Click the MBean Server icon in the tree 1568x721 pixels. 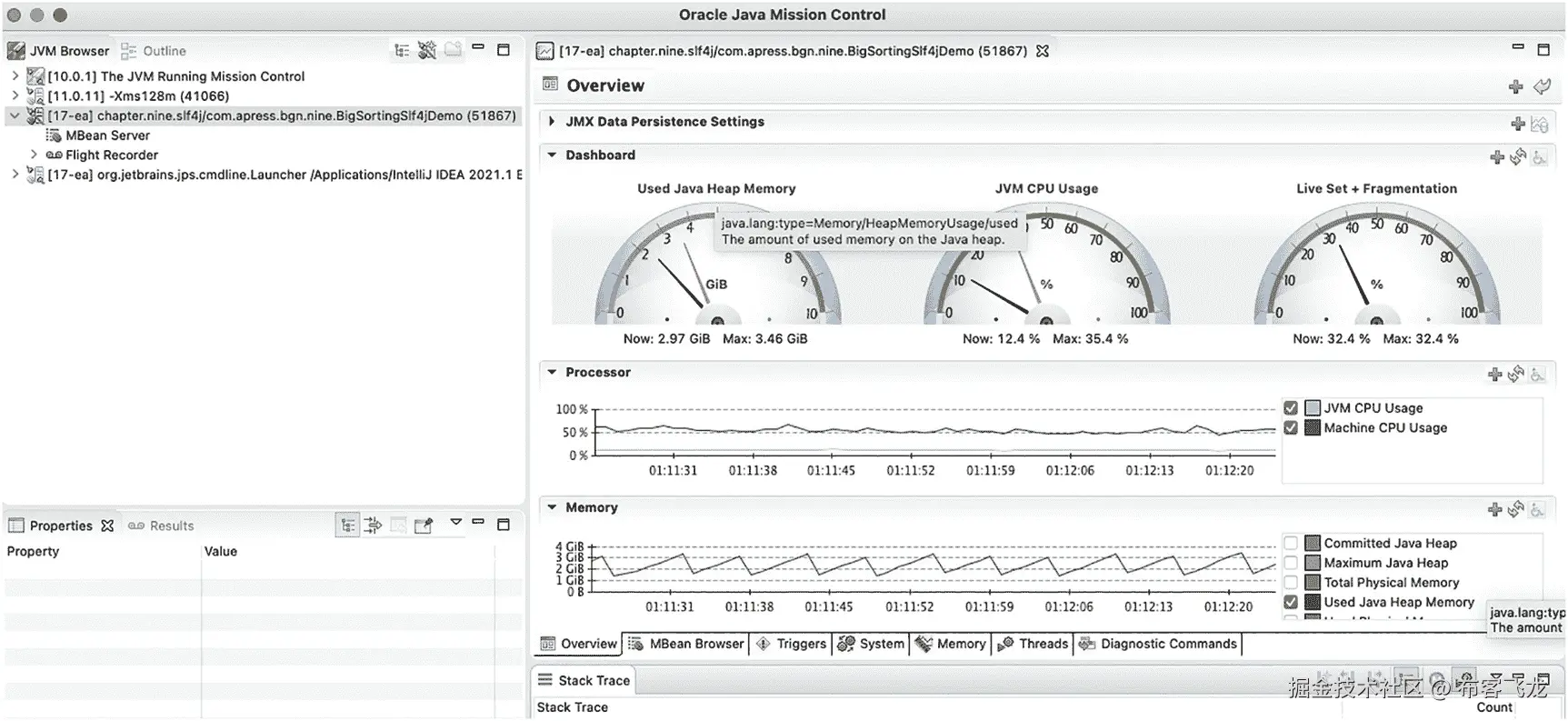point(54,135)
